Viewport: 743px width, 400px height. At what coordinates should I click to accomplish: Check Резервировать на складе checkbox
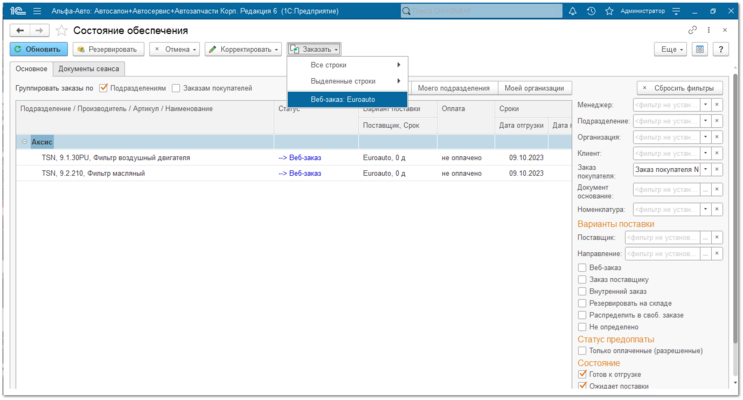[582, 303]
